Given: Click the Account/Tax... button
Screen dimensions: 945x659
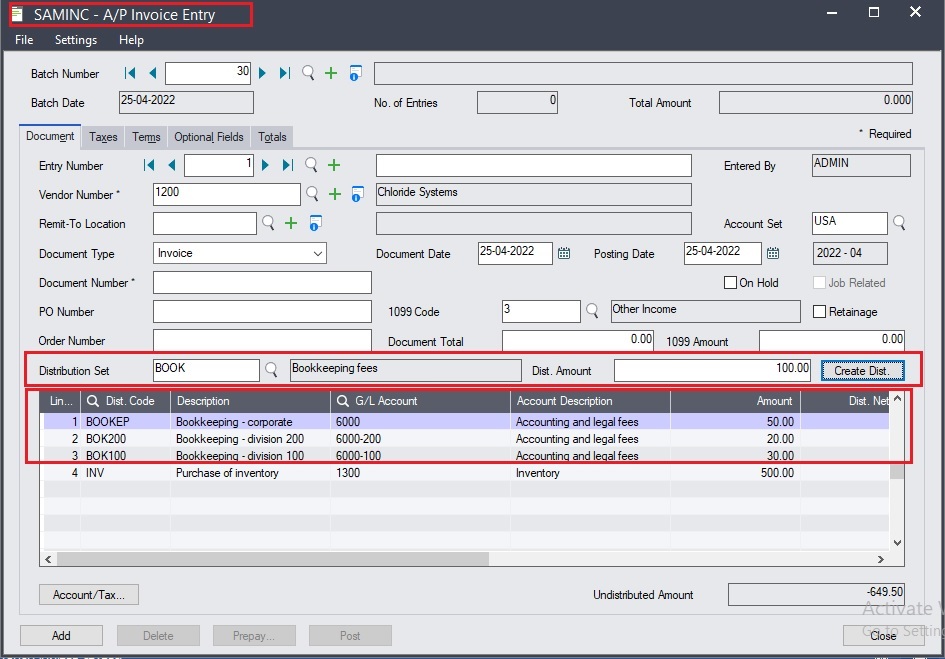Looking at the screenshot, I should (89, 594).
